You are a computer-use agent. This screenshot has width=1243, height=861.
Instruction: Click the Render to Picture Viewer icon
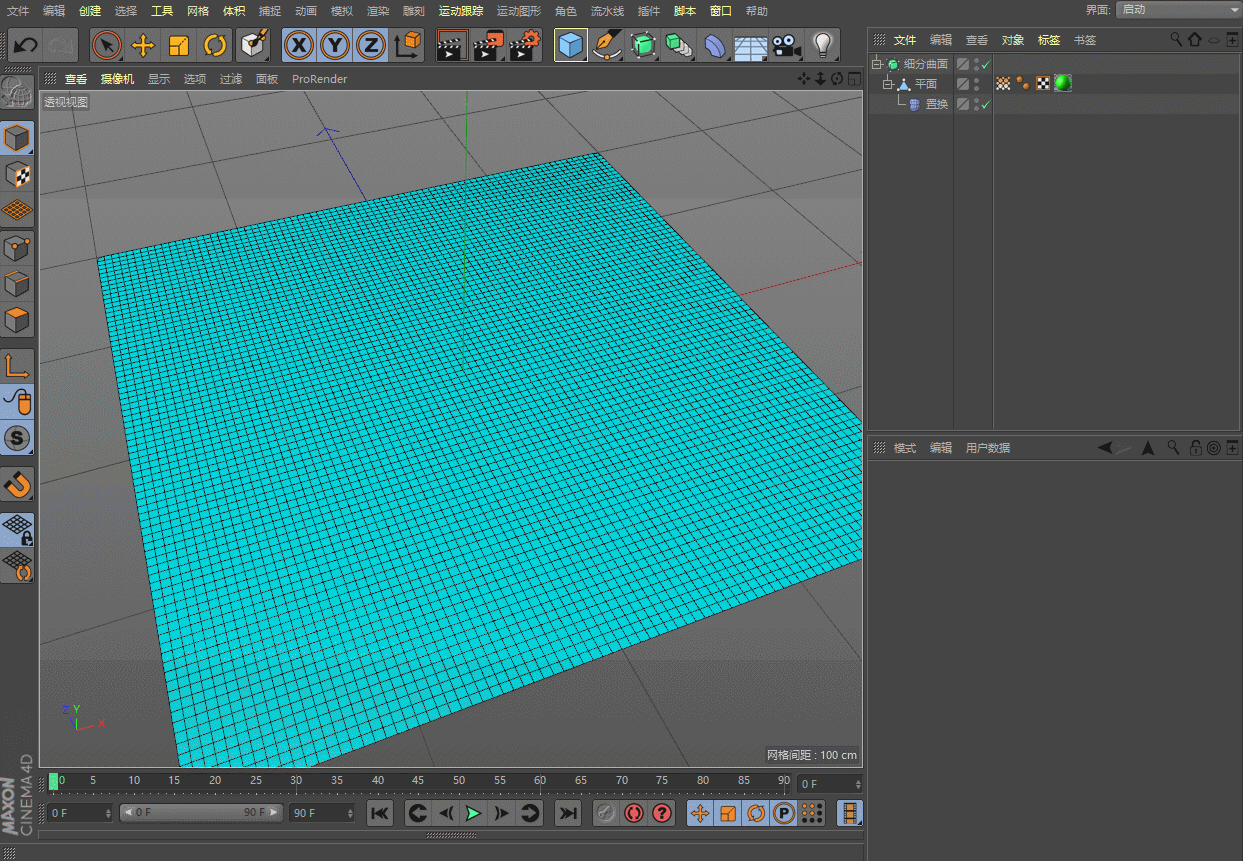pyautogui.click(x=488, y=46)
